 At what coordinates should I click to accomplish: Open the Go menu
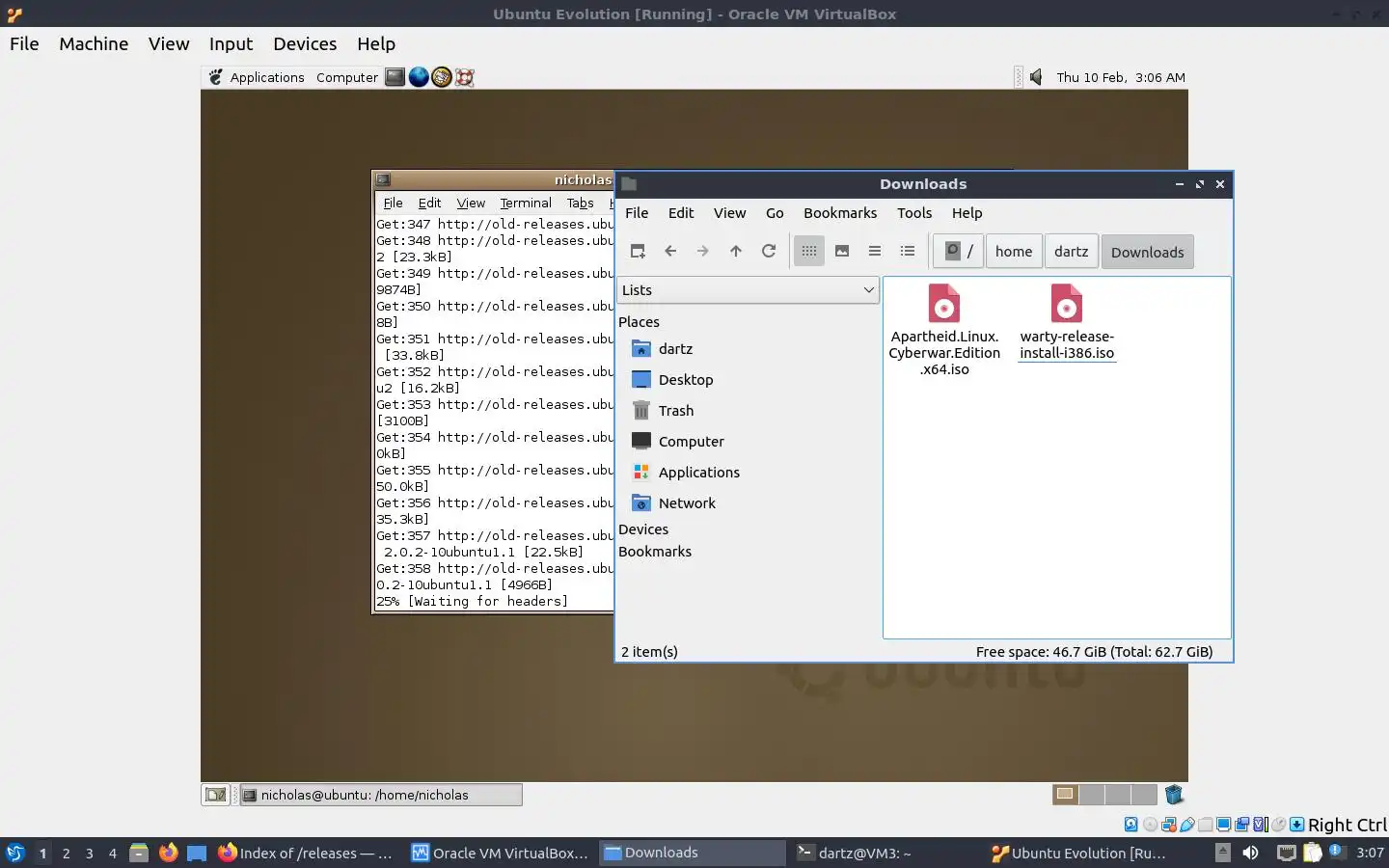tap(775, 213)
